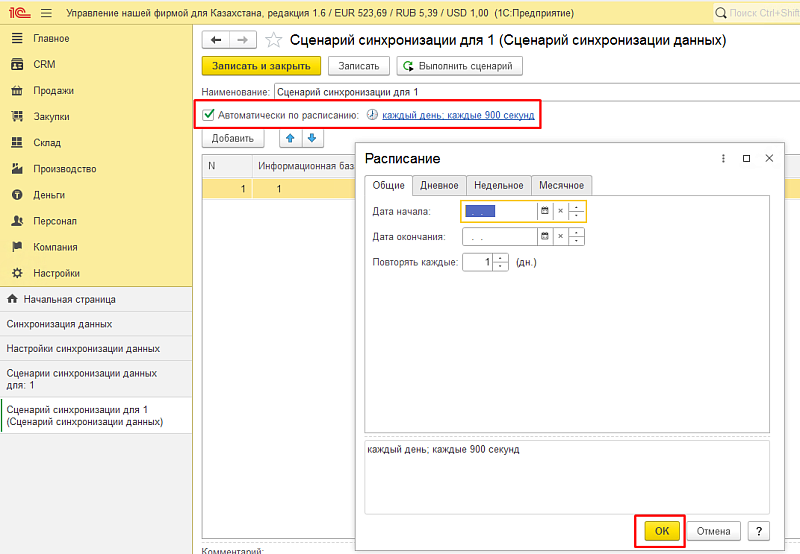Click Дата начала spinner arrows
The height and width of the screenshot is (554, 800).
577,211
